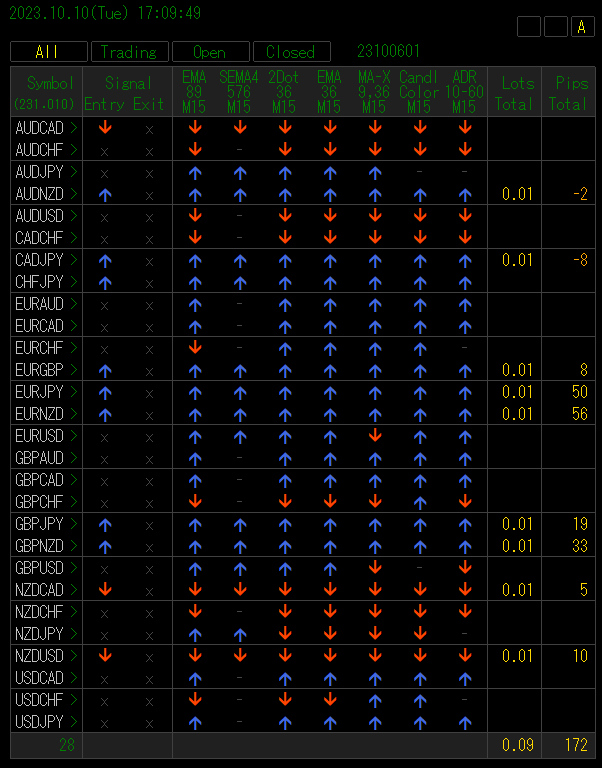Click EURJPY blue entry signal arrow
The image size is (602, 768).
point(105,393)
